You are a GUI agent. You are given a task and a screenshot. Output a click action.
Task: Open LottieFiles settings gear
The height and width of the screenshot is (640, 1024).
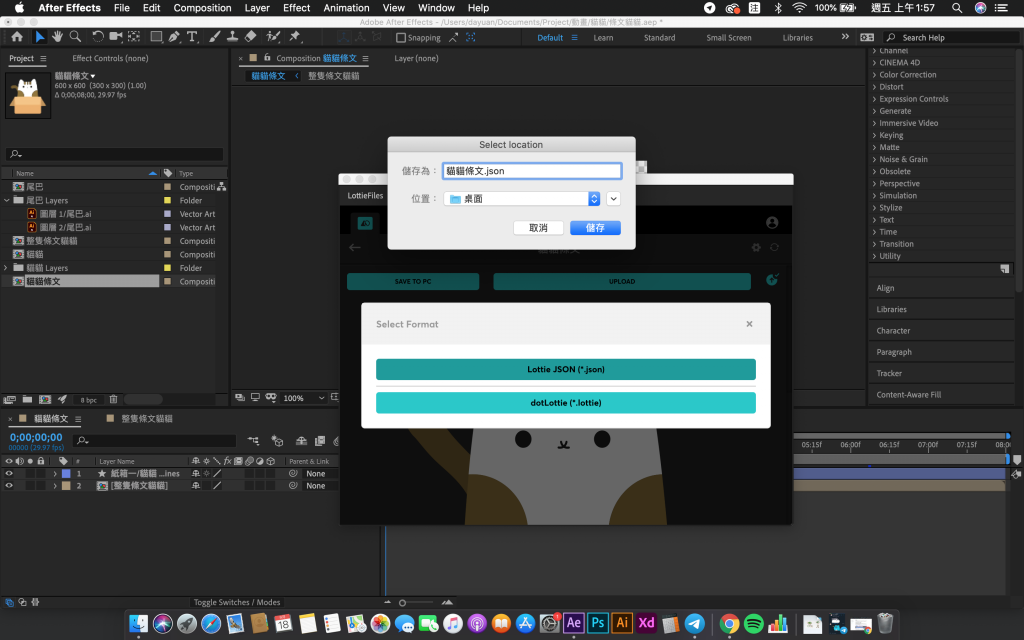(x=756, y=248)
